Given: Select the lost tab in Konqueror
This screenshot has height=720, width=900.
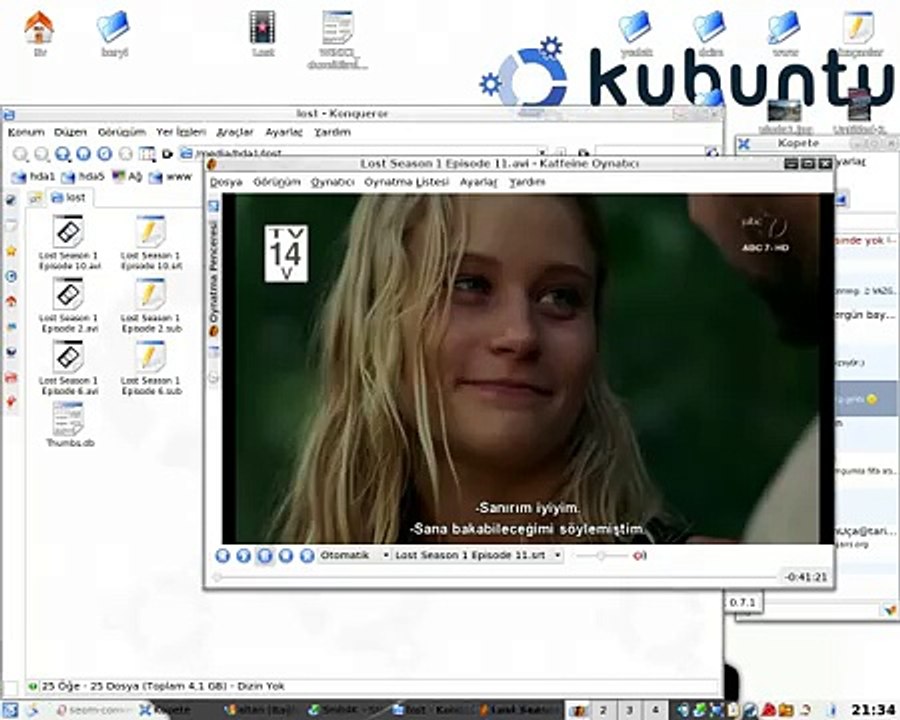Looking at the screenshot, I should pyautogui.click(x=69, y=198).
